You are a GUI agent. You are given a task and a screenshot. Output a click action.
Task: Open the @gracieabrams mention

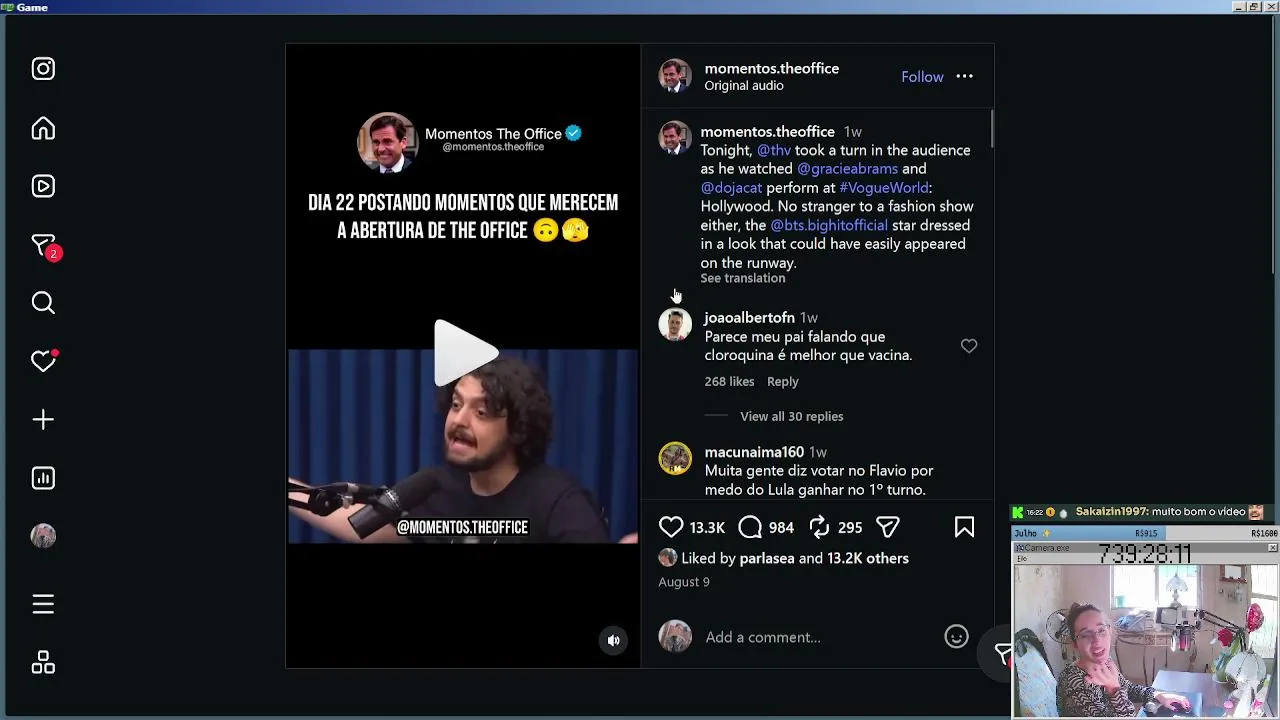(x=847, y=169)
